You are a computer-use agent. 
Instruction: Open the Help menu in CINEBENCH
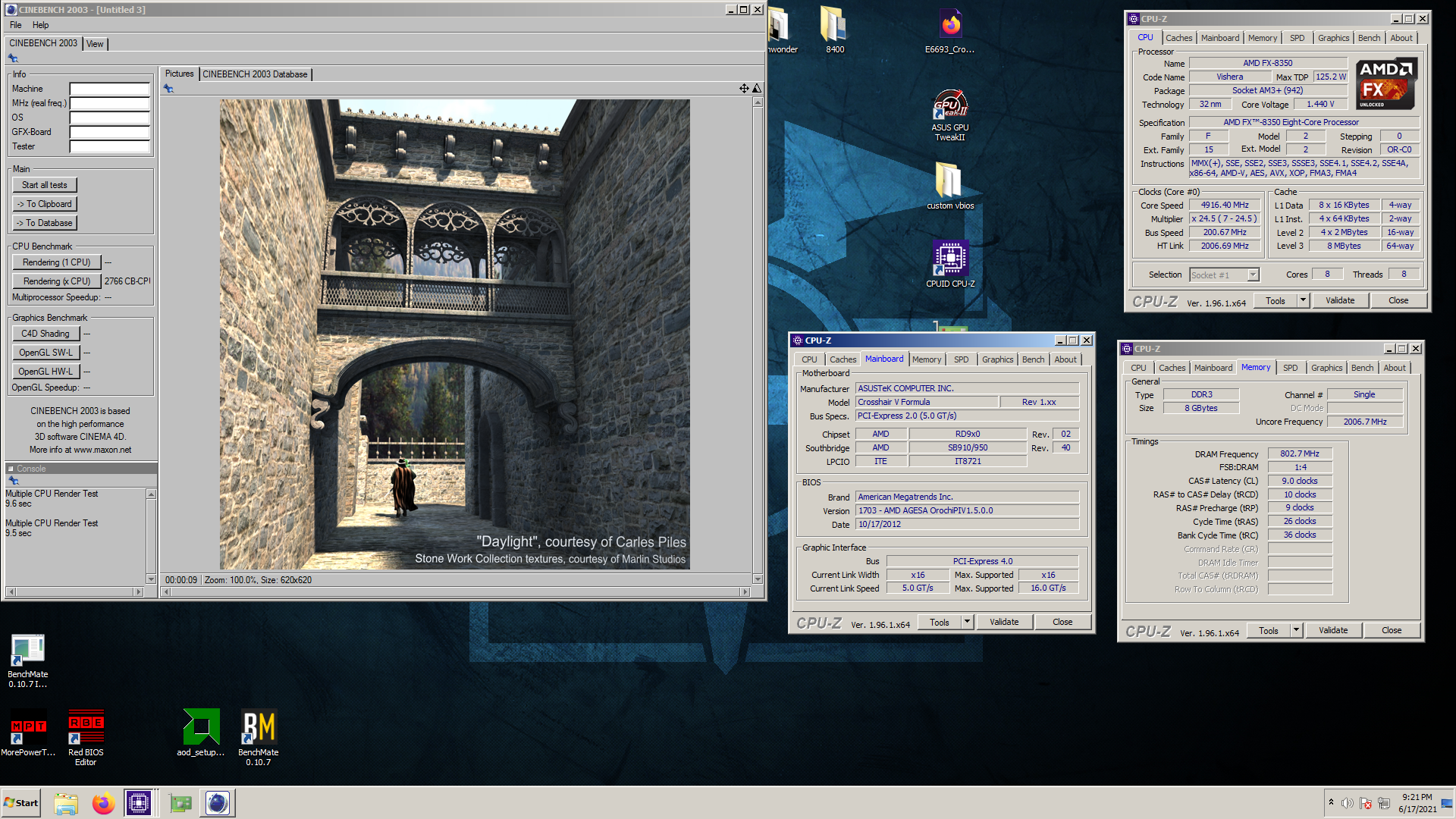pos(41,25)
